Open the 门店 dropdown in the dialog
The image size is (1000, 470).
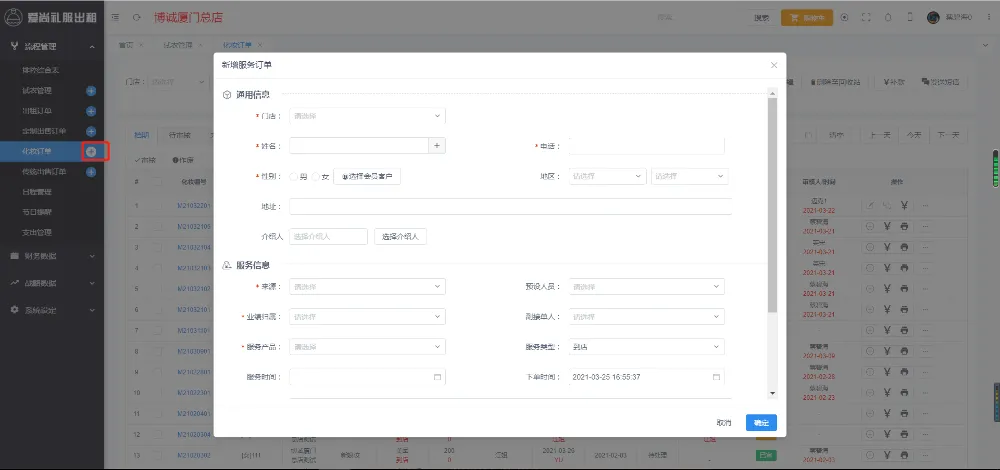(x=367, y=116)
